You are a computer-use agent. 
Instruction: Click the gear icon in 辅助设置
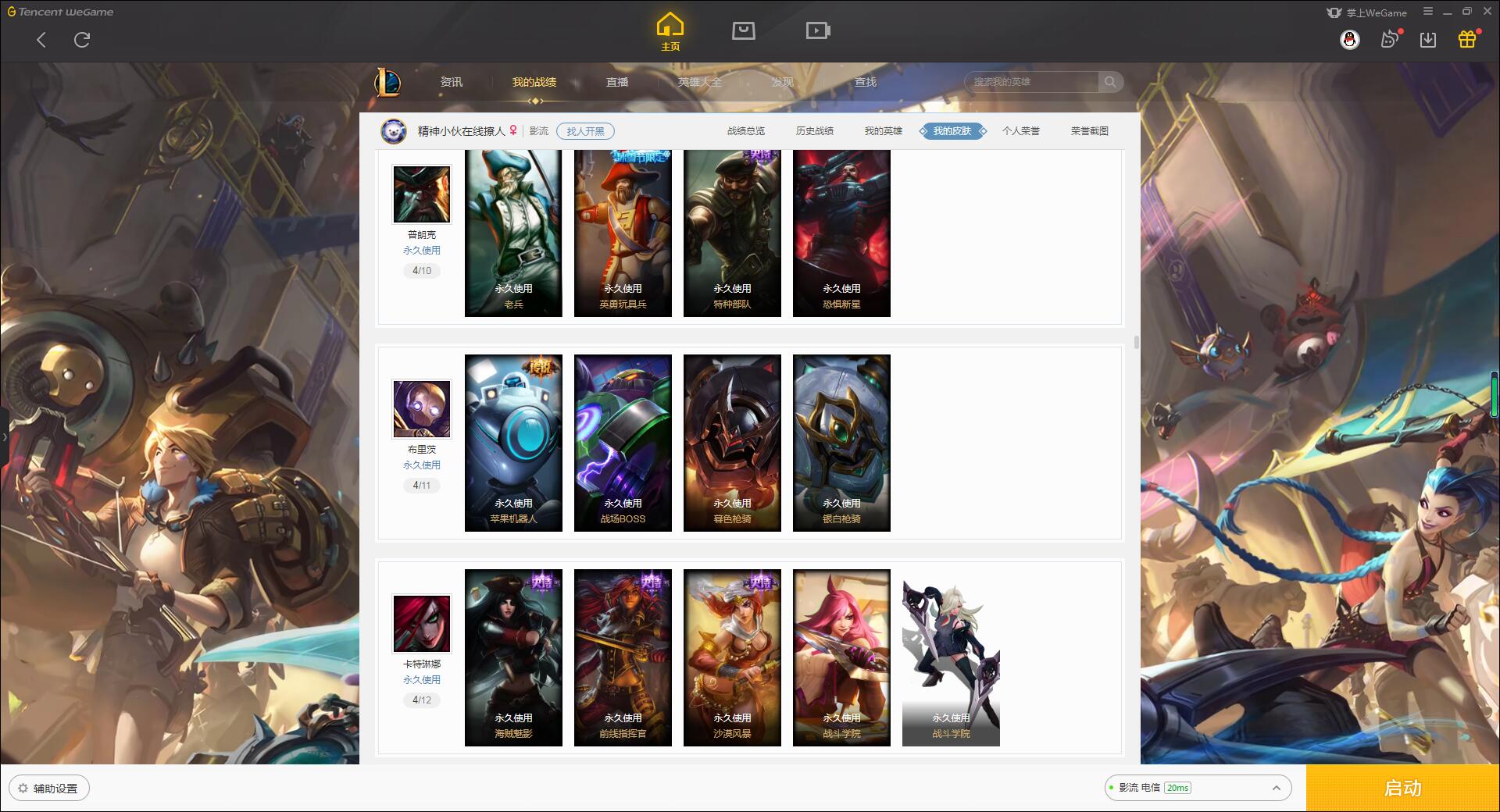click(23, 789)
